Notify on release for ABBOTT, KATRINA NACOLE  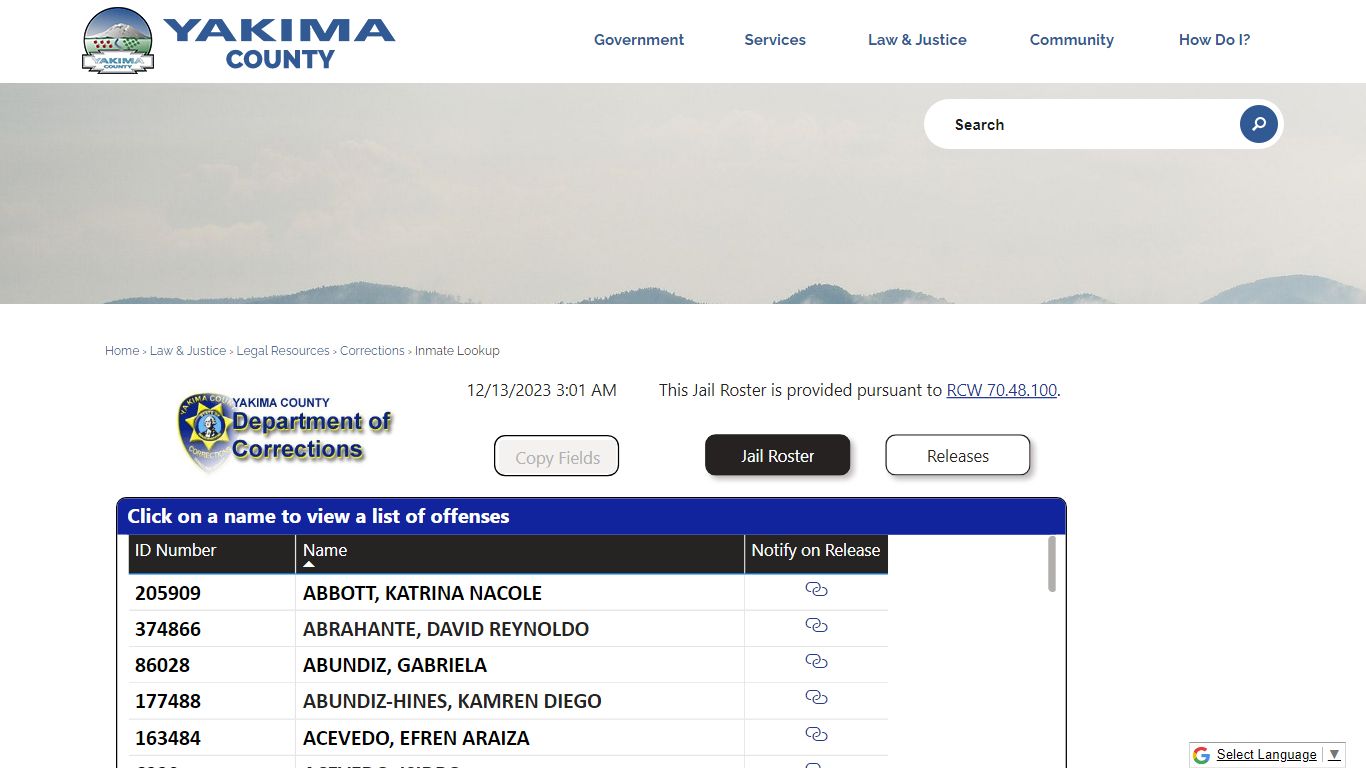click(x=816, y=590)
